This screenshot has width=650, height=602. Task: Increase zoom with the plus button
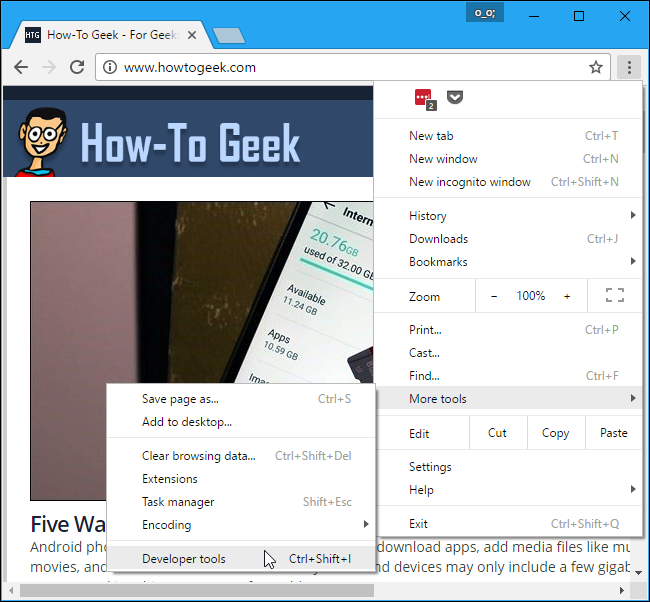(x=567, y=296)
